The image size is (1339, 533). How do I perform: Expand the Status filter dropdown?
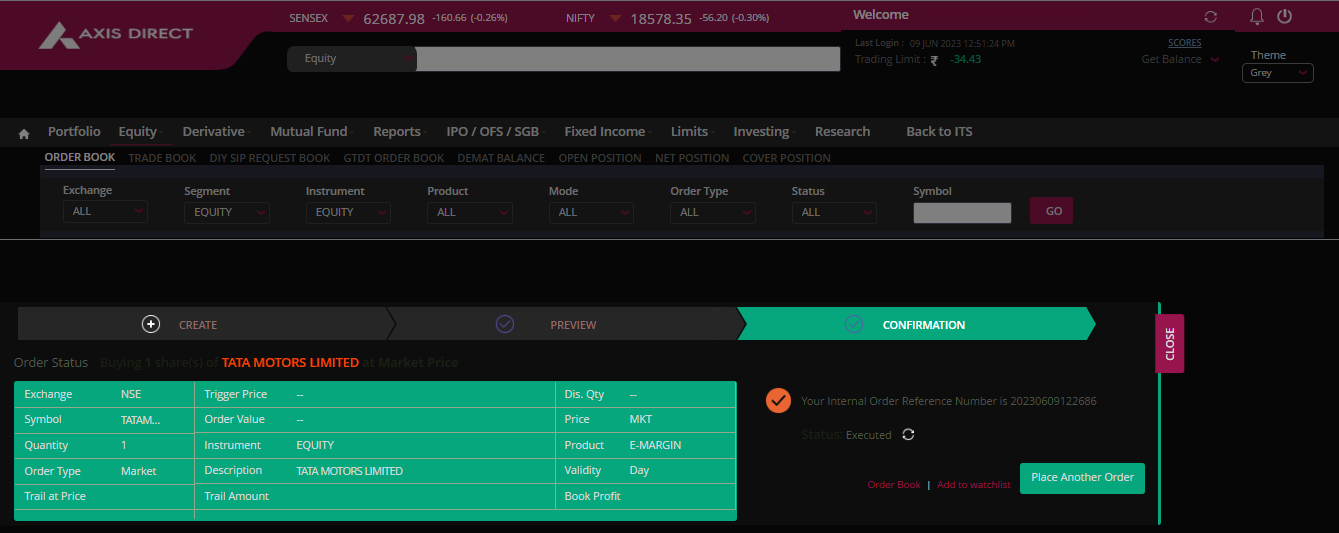point(834,212)
